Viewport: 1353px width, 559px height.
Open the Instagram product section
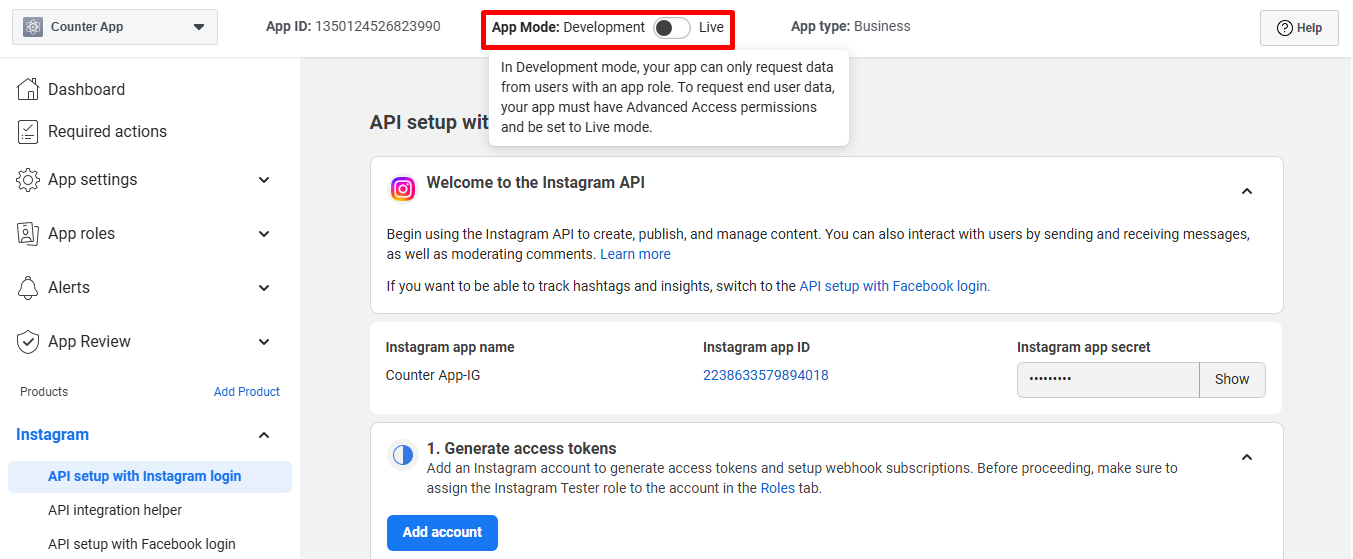pyautogui.click(x=52, y=435)
